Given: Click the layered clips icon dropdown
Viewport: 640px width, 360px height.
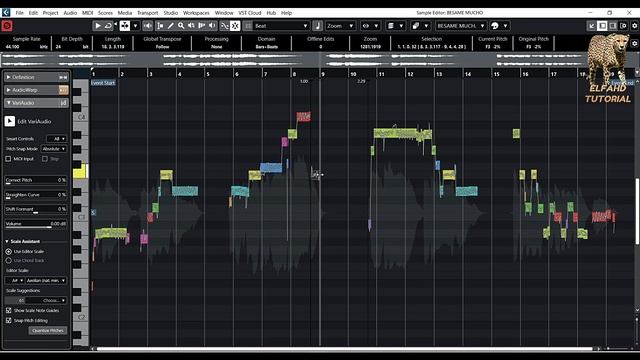Looking at the screenshot, I should pyautogui.click(x=420, y=26).
